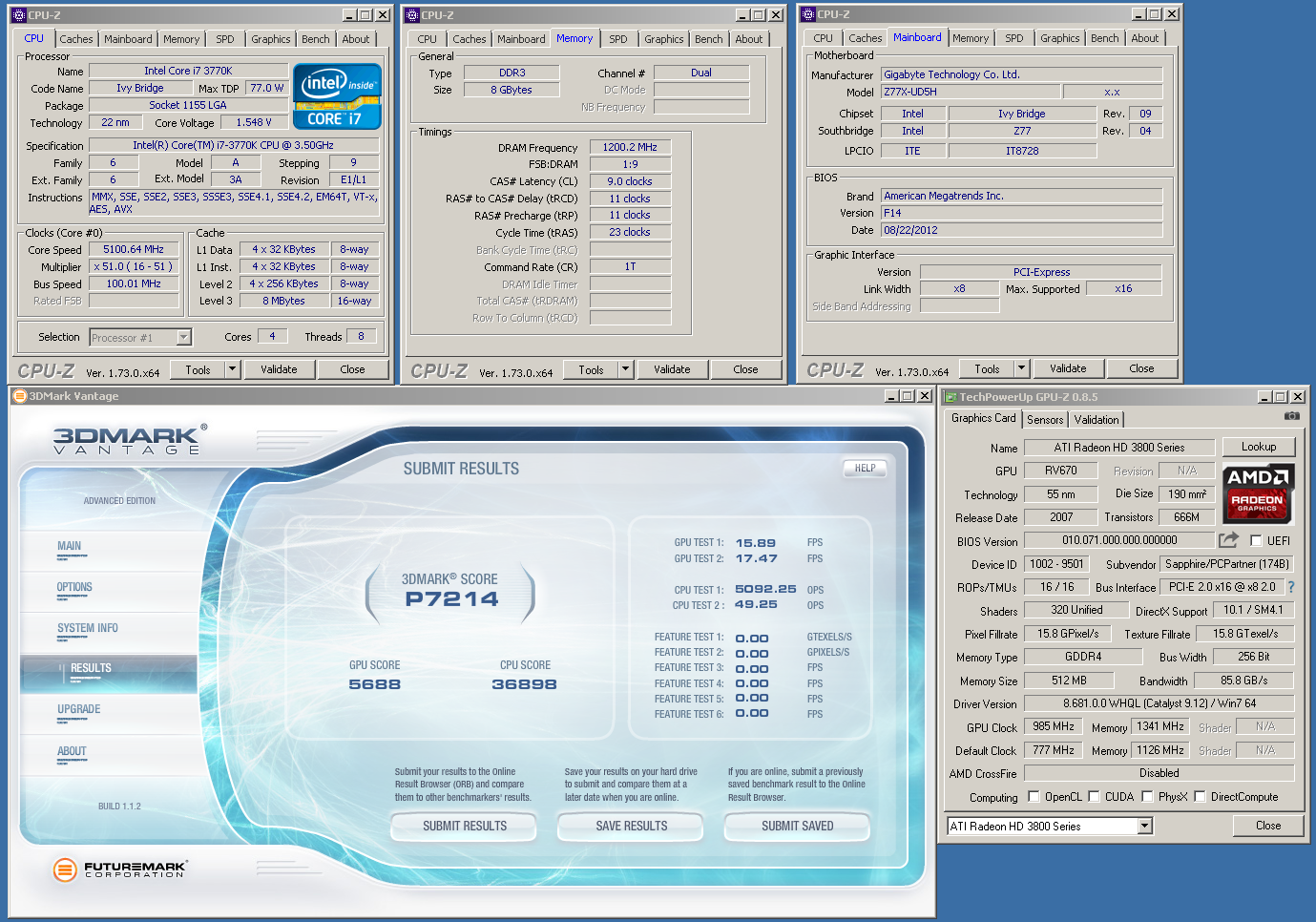
Task: Toggle the UEFI checkbox in GPU-Z
Action: pos(1256,540)
